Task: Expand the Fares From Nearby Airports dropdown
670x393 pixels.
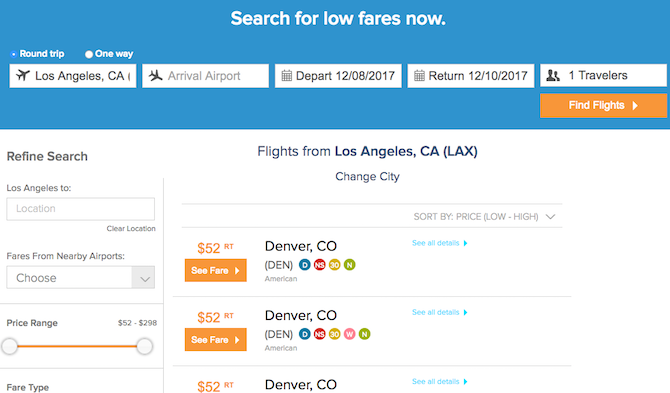Action: (80, 278)
